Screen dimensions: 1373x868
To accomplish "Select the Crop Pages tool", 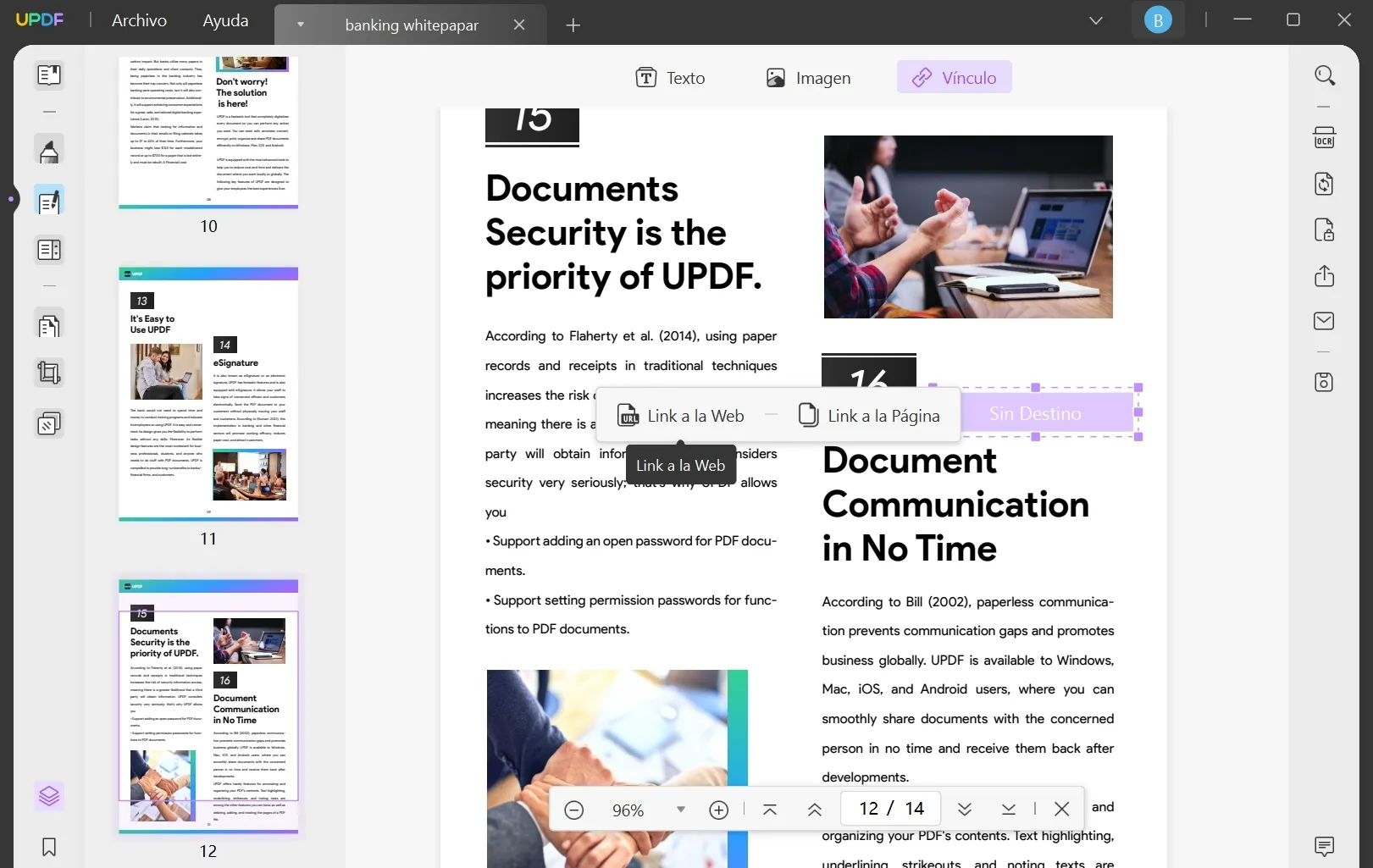I will (49, 373).
